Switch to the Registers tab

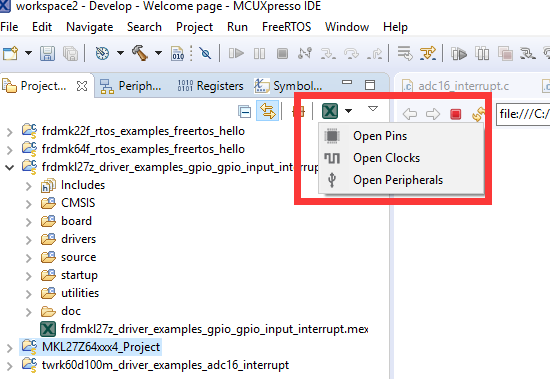[x=210, y=86]
